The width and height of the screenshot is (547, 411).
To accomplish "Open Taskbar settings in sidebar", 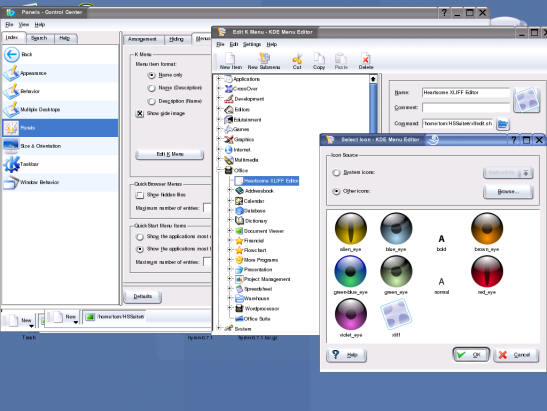I will point(60,164).
